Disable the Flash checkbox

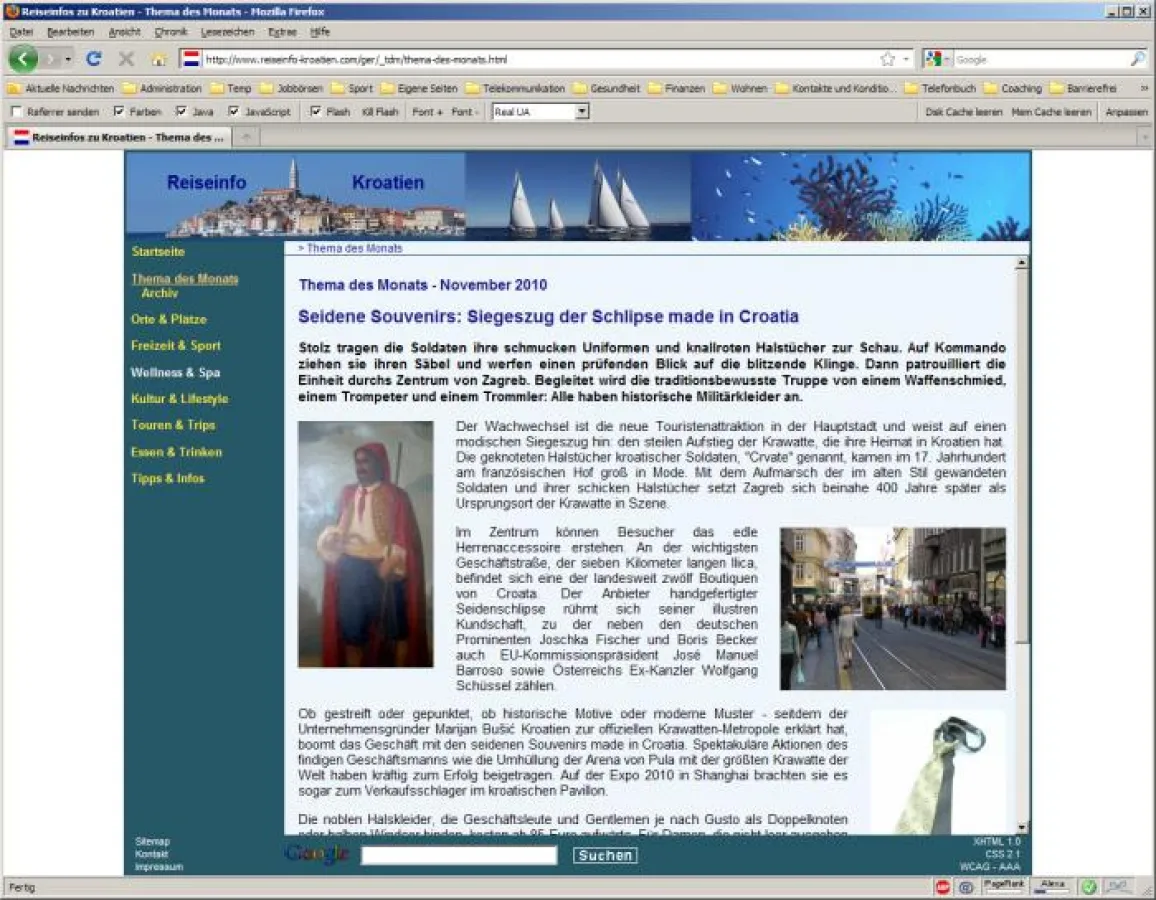point(315,112)
